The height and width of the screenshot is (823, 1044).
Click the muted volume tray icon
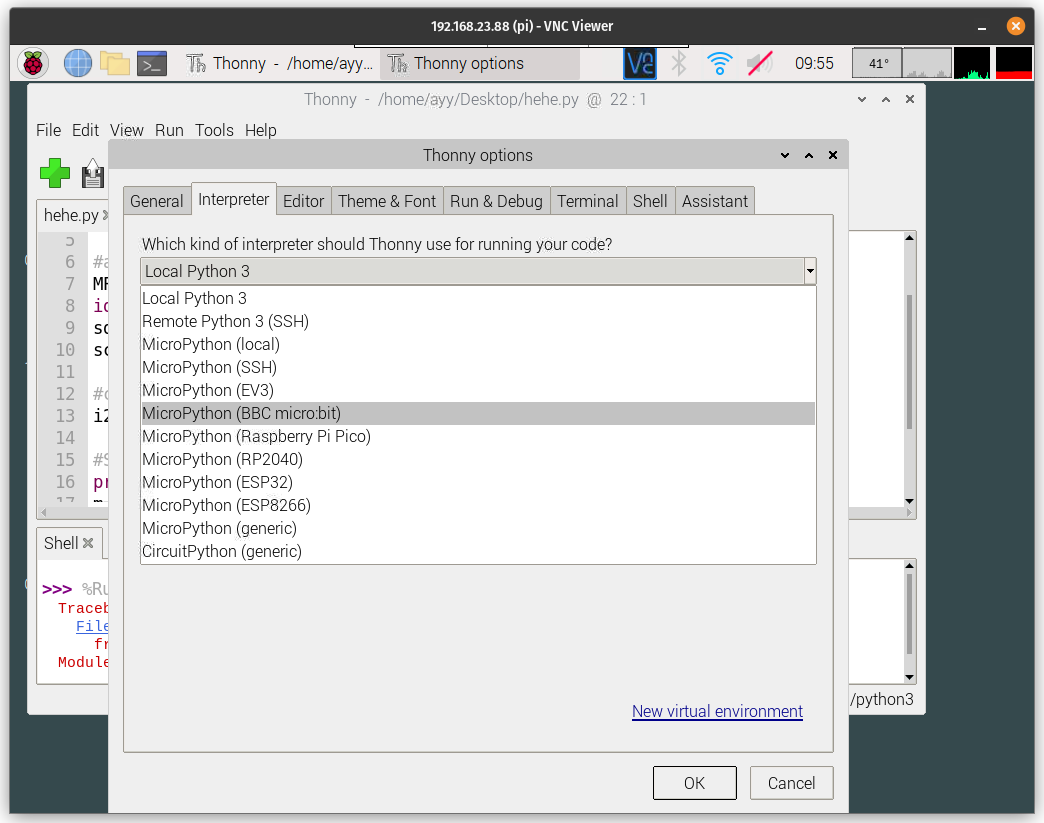(x=759, y=63)
